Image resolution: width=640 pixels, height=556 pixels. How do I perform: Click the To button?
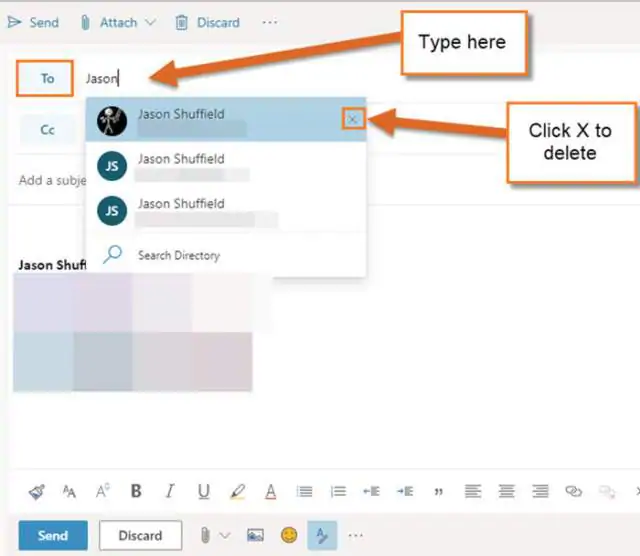tap(45, 78)
